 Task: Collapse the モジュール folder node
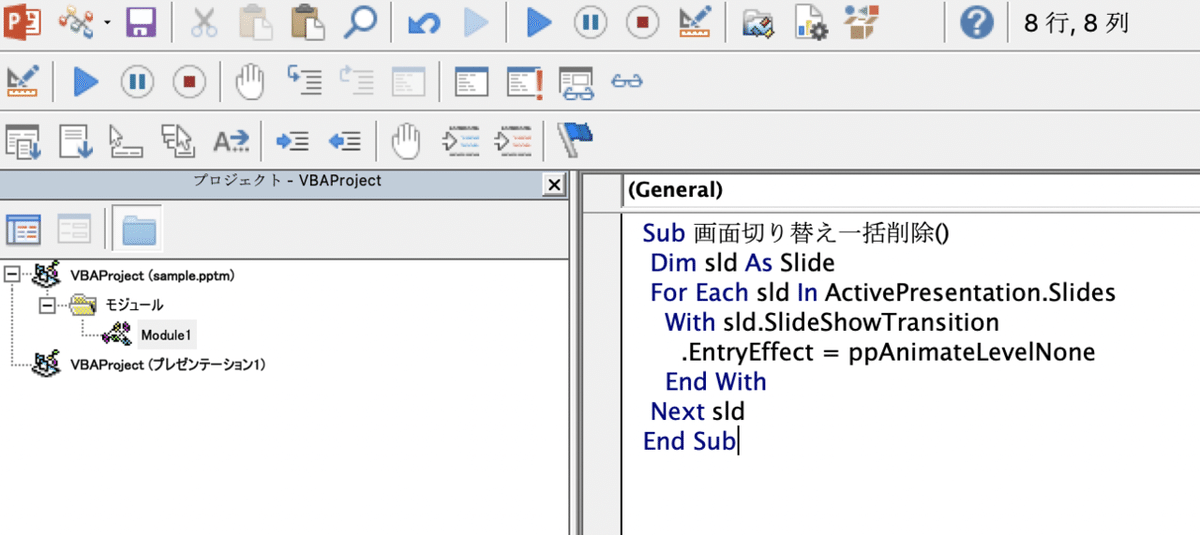point(45,305)
